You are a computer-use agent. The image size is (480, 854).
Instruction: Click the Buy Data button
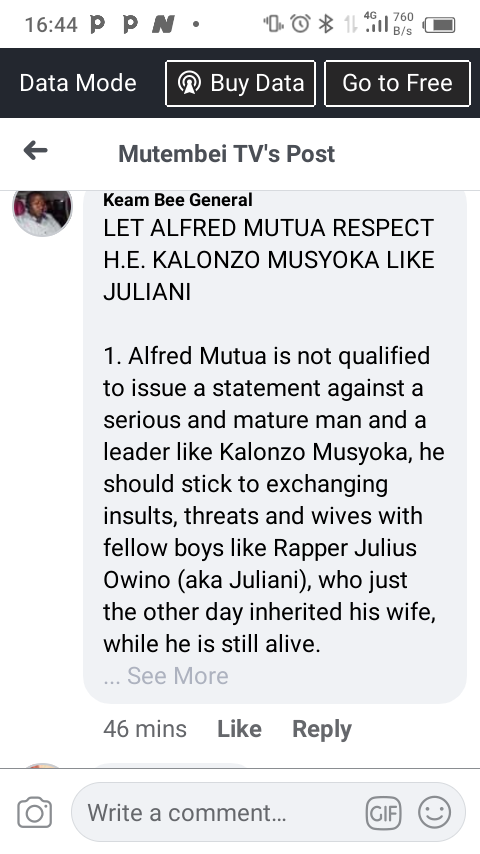(240, 83)
